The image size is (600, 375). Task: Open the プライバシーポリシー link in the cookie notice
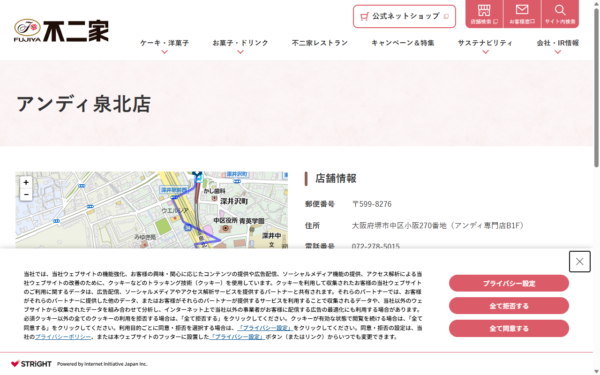coord(63,337)
